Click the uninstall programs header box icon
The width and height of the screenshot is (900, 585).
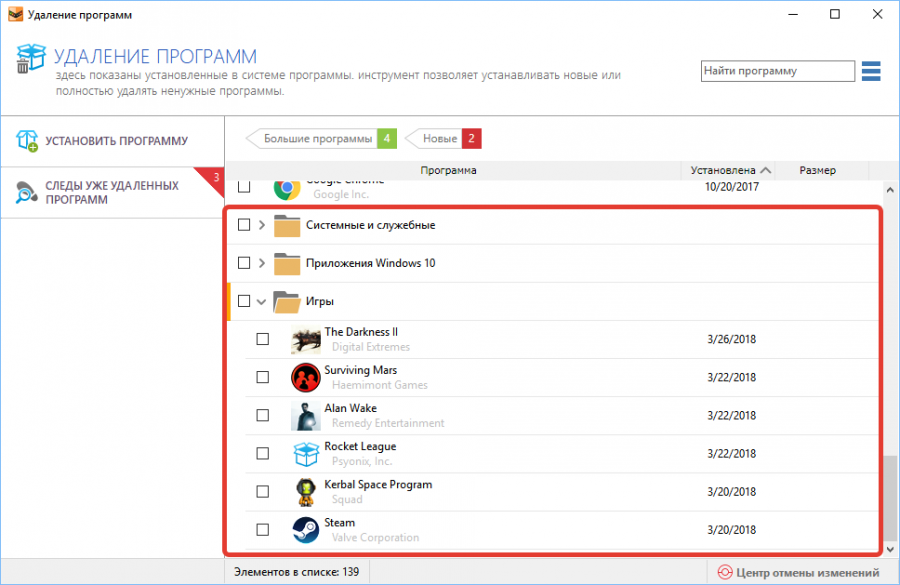(30, 59)
